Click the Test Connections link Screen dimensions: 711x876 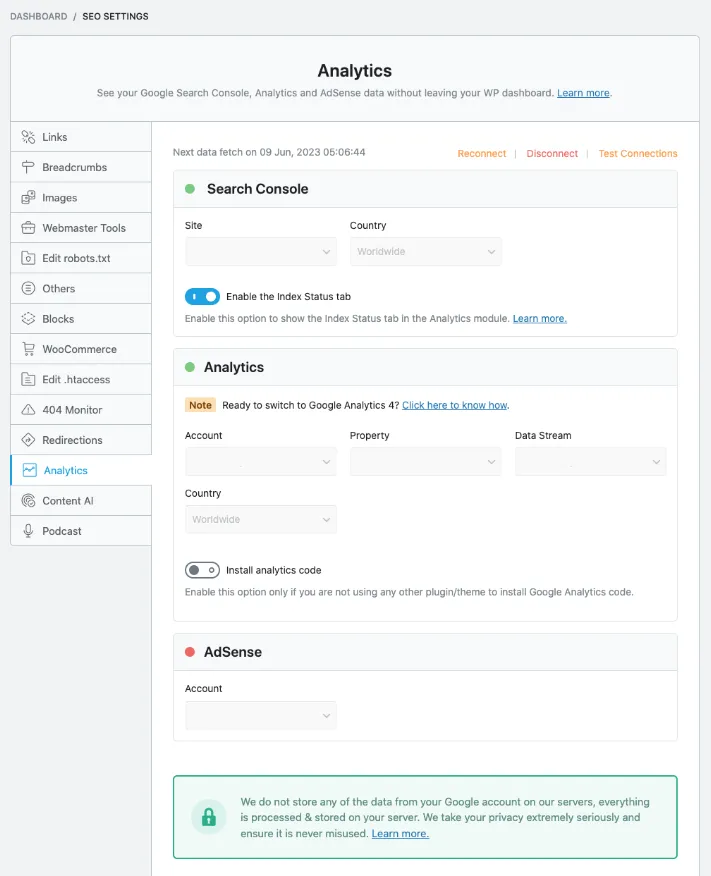tap(638, 154)
